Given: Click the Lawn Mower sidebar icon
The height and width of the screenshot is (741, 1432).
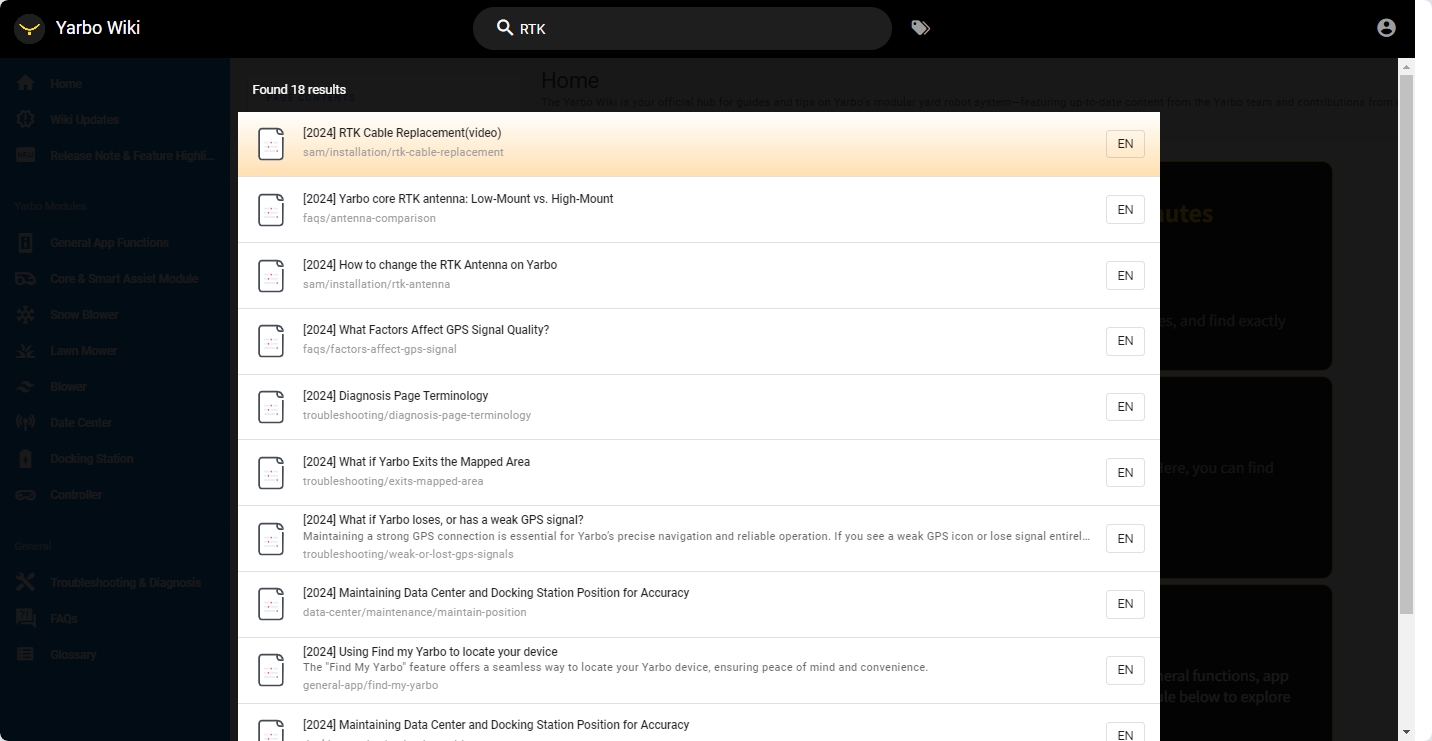Looking at the screenshot, I should coord(26,351).
